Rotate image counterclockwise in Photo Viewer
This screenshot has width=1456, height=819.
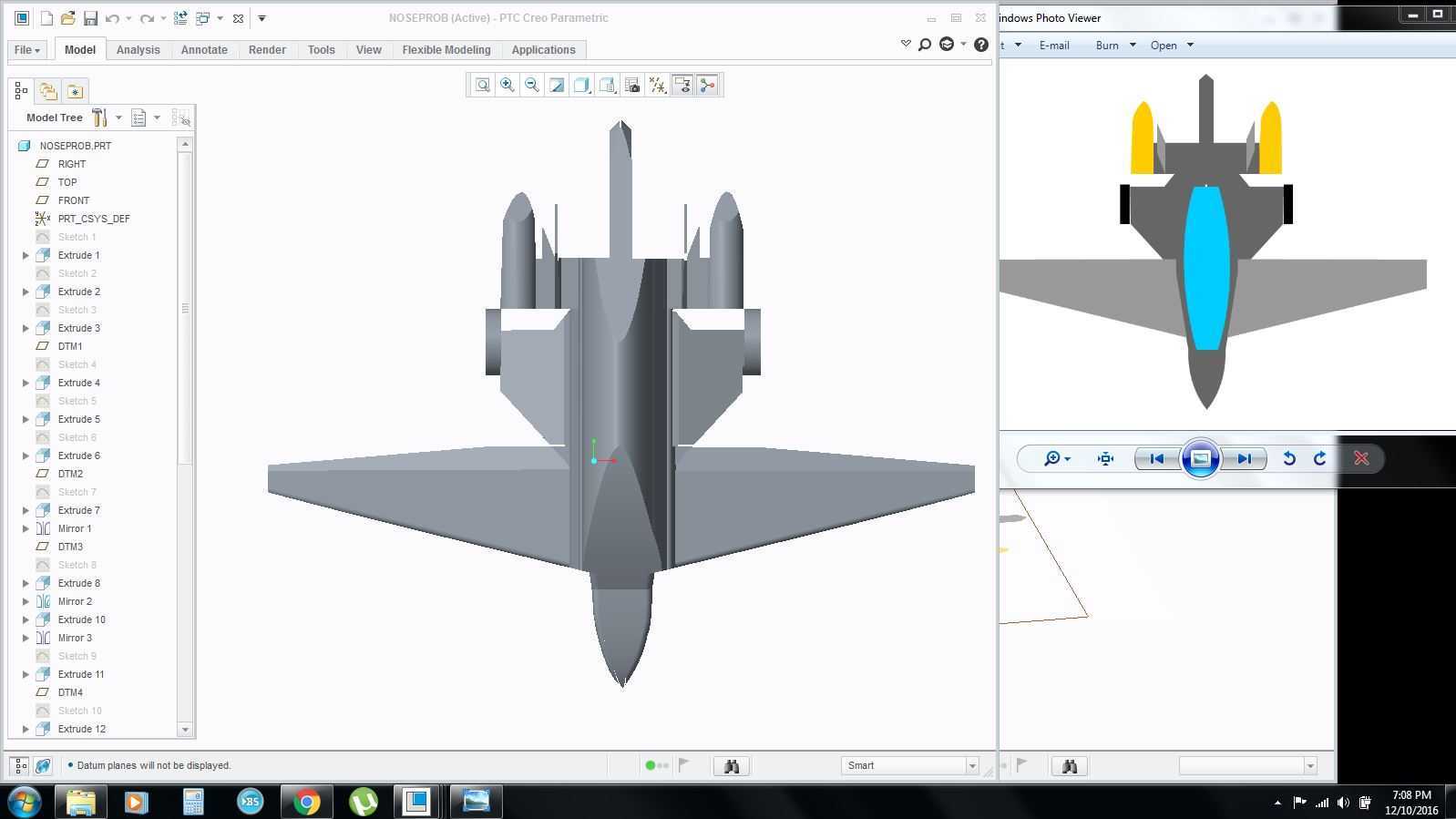(x=1289, y=458)
